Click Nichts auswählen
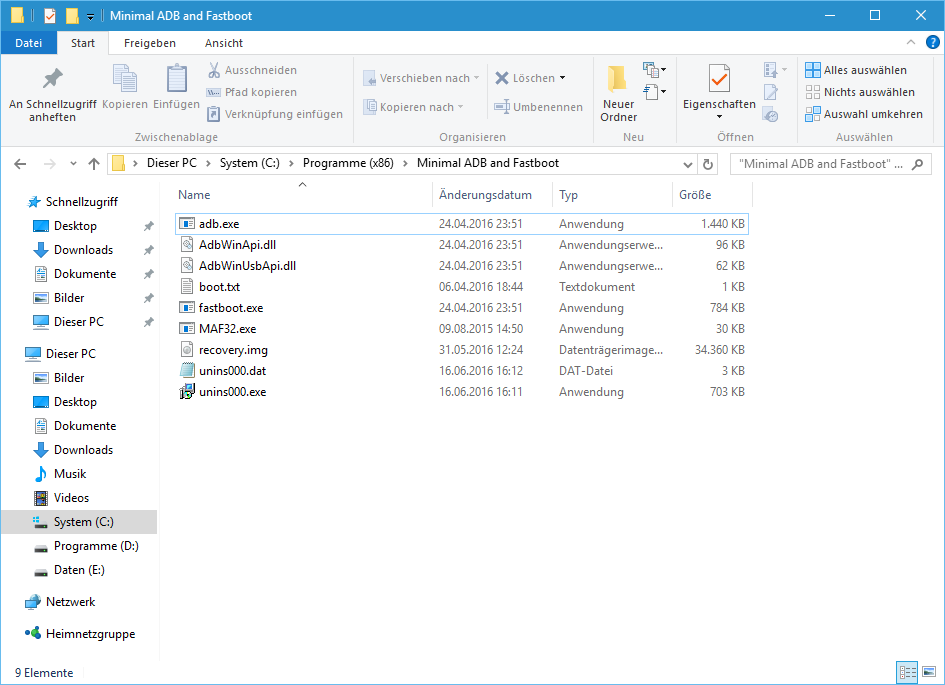 pos(860,92)
